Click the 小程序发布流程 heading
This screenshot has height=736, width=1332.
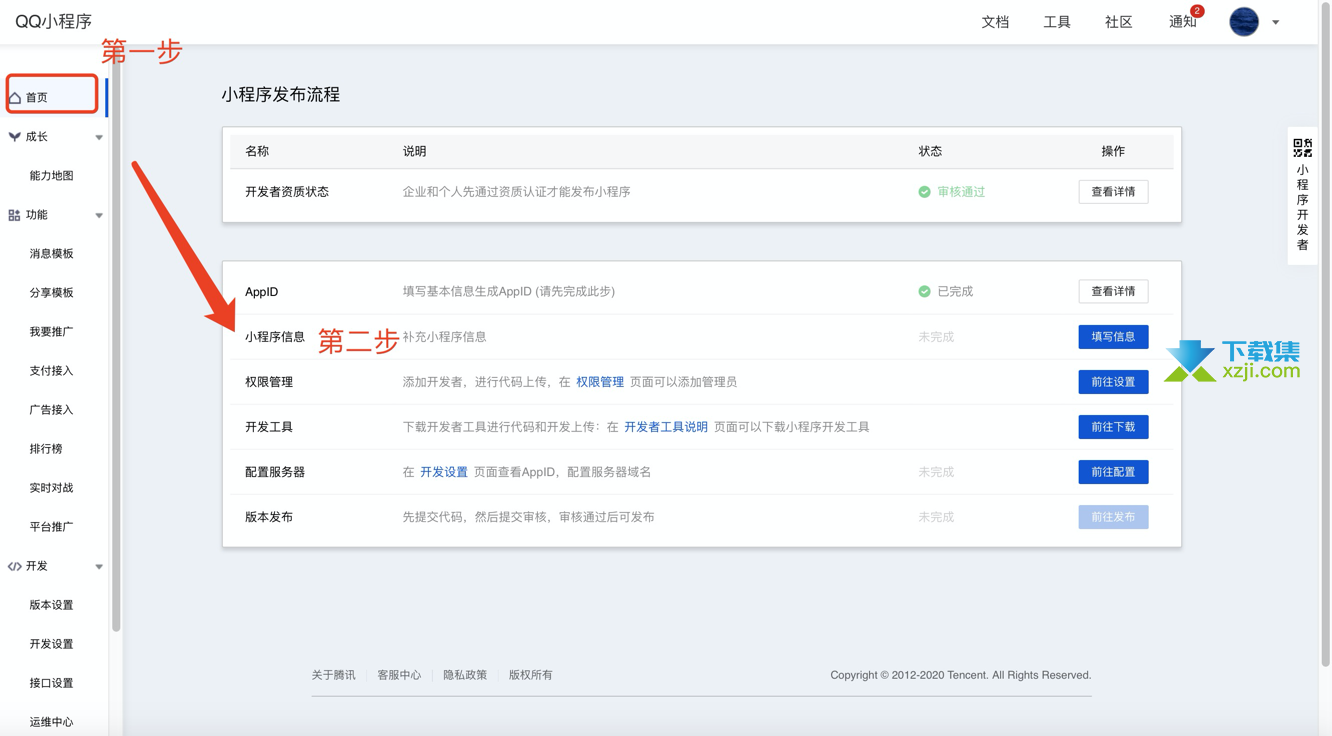pyautogui.click(x=281, y=95)
